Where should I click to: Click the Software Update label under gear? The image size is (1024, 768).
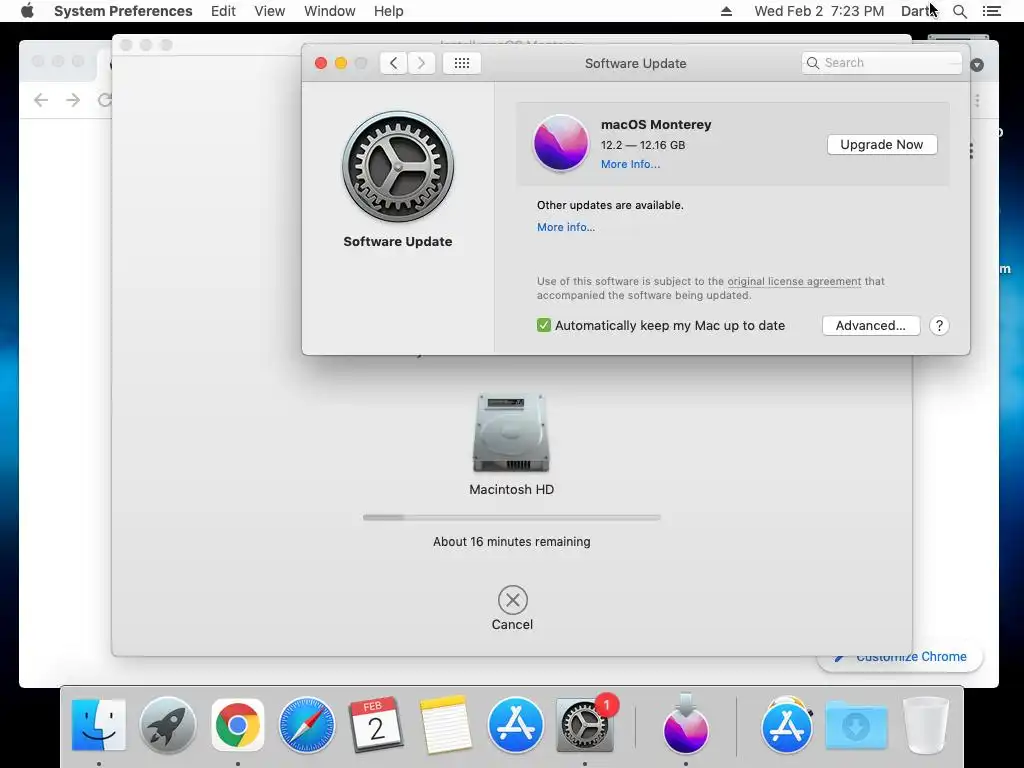point(398,241)
